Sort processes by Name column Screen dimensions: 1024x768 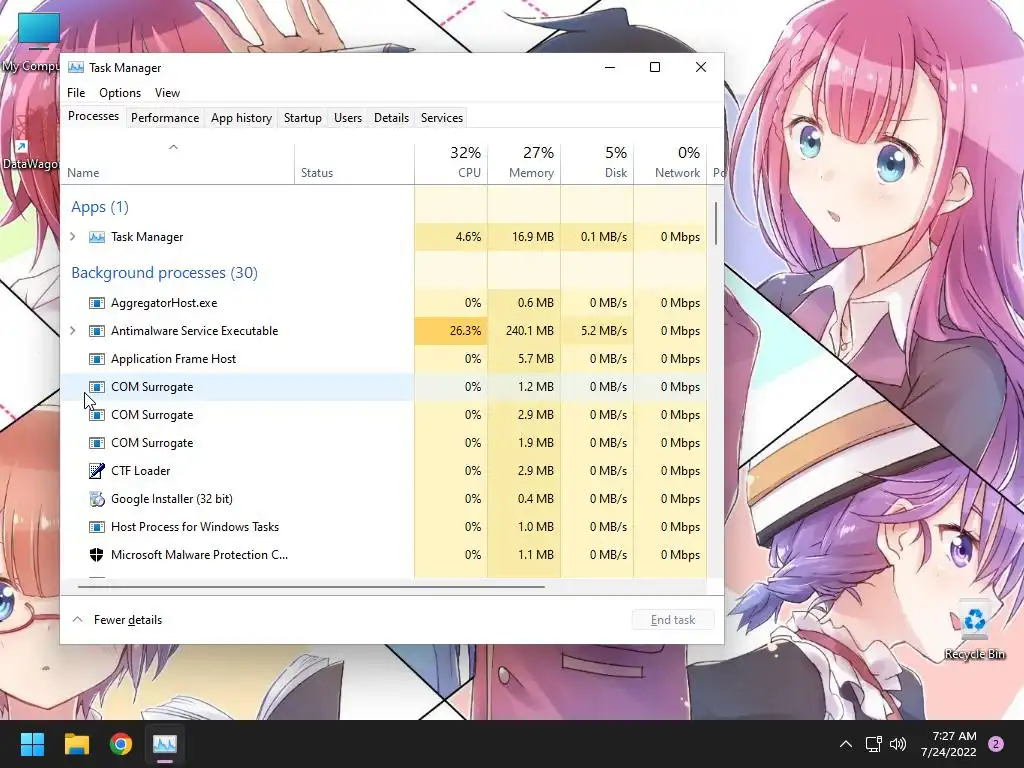tap(177, 163)
